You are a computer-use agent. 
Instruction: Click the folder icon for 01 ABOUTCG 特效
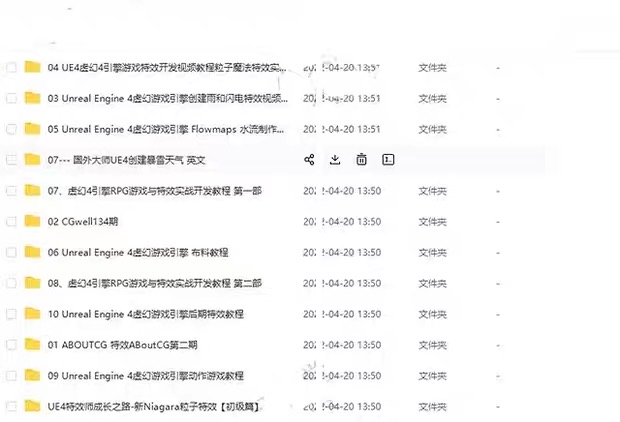click(32, 345)
